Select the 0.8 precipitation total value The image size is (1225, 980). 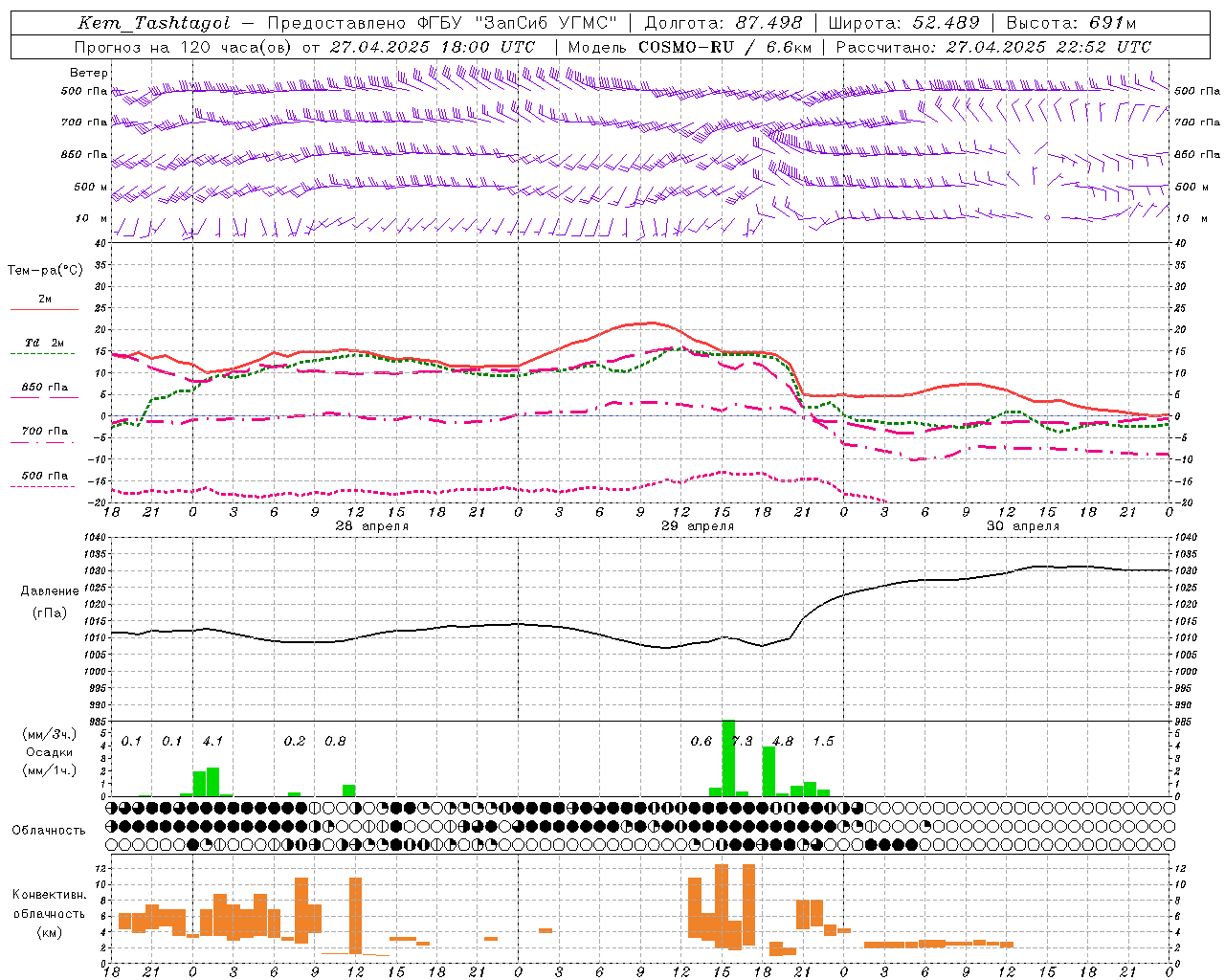(335, 741)
